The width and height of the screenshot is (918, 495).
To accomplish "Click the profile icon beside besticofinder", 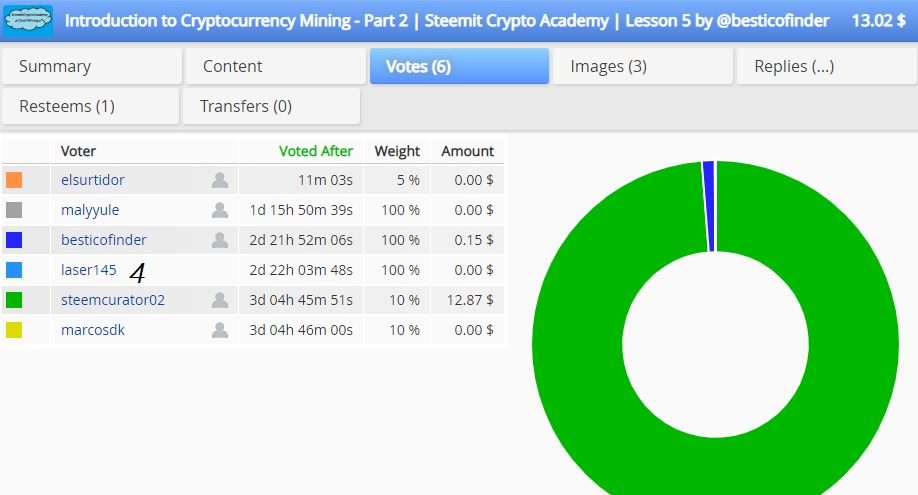I will pyautogui.click(x=220, y=240).
